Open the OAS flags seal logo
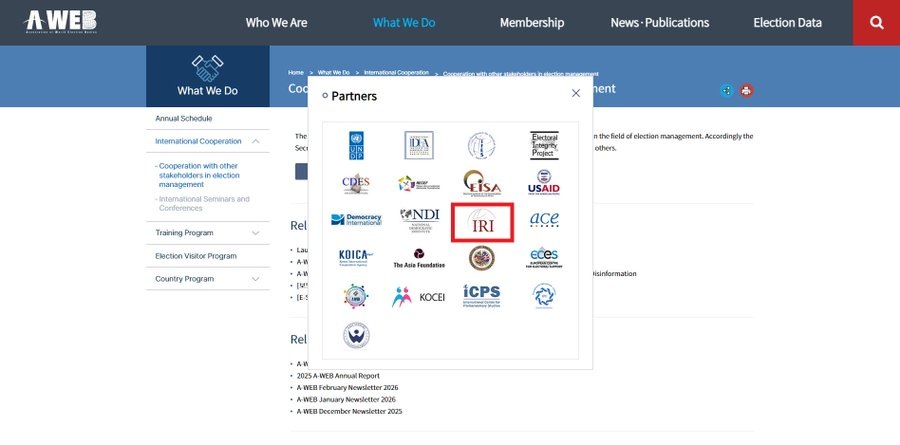The width and height of the screenshot is (900, 445). 482,258
